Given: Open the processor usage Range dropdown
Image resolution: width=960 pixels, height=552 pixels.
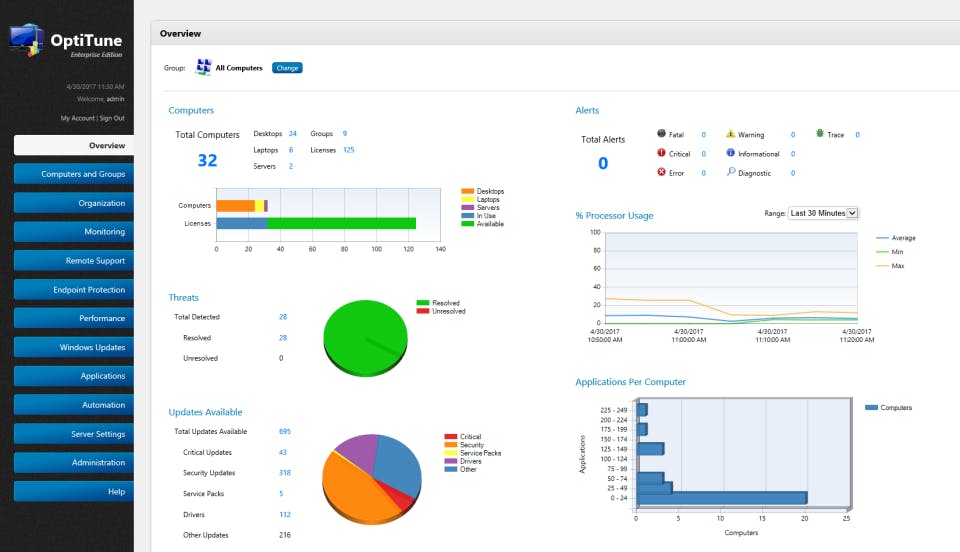Looking at the screenshot, I should [x=823, y=213].
